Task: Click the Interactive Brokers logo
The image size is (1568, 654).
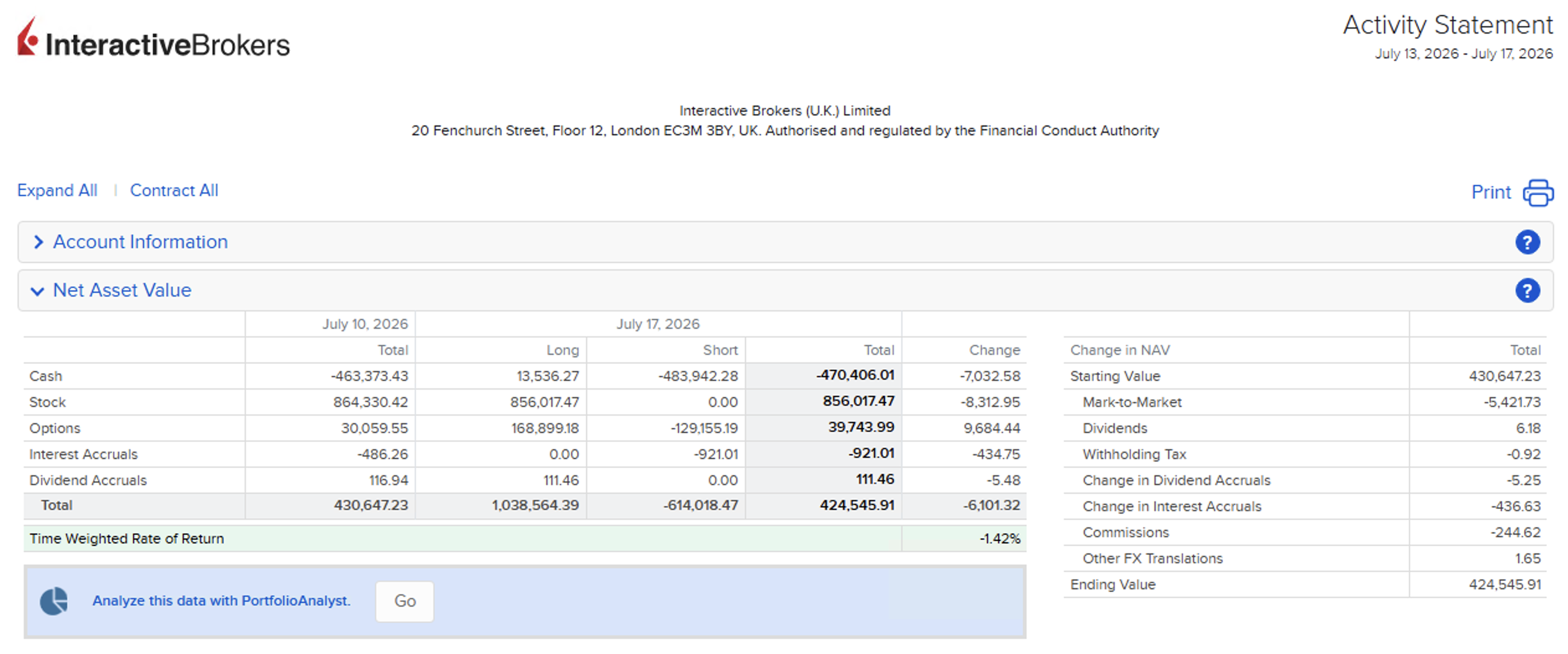Action: tap(153, 38)
